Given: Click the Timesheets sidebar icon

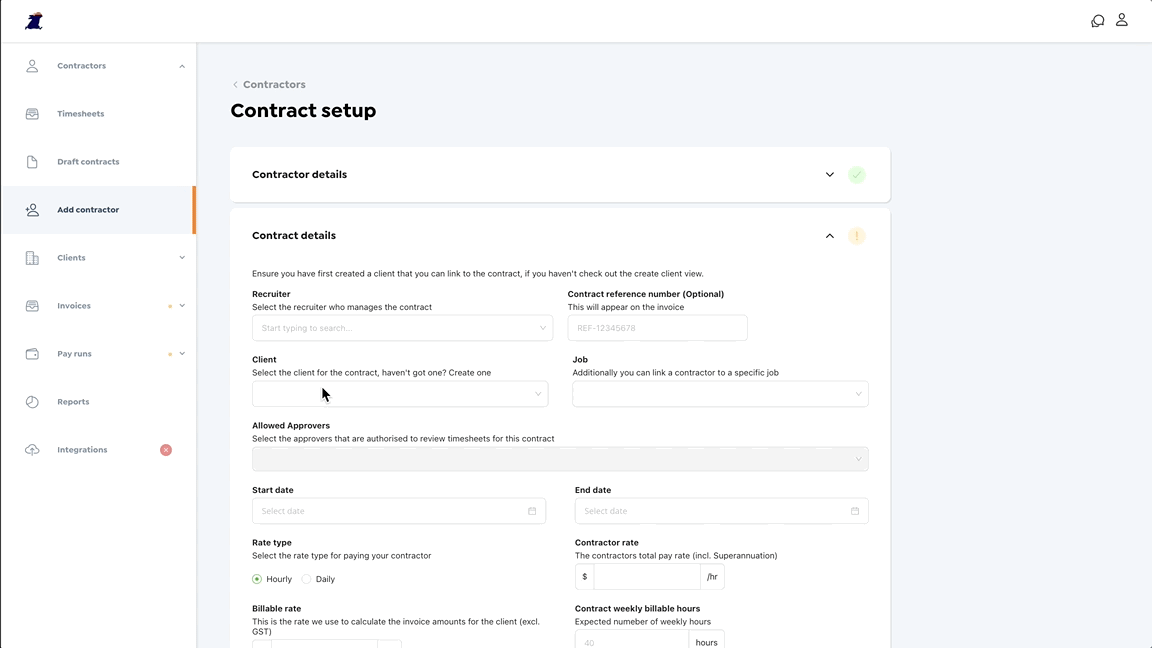Looking at the screenshot, I should click(x=32, y=114).
